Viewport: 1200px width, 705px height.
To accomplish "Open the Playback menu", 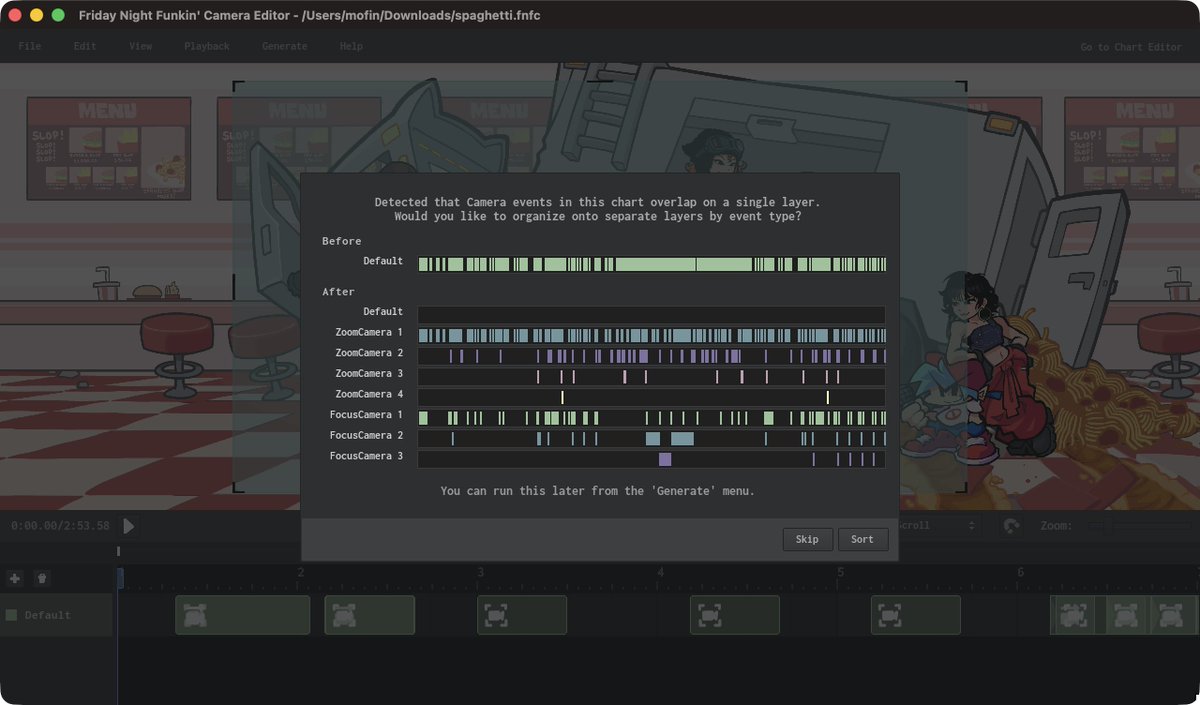I will click(x=207, y=46).
